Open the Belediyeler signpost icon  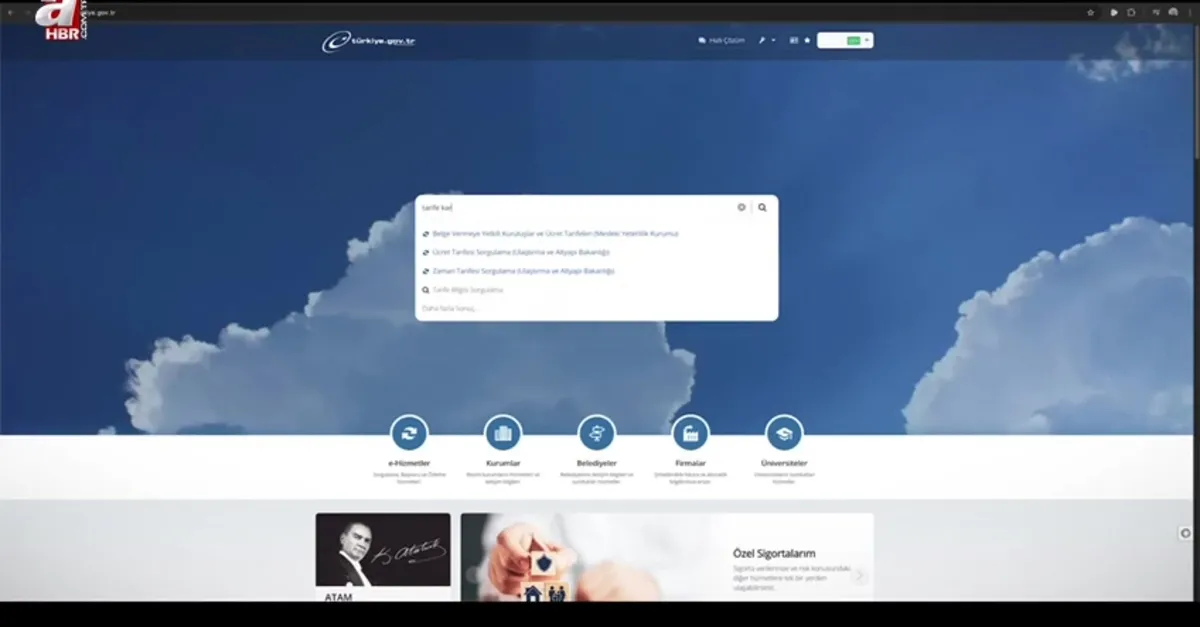coord(597,433)
